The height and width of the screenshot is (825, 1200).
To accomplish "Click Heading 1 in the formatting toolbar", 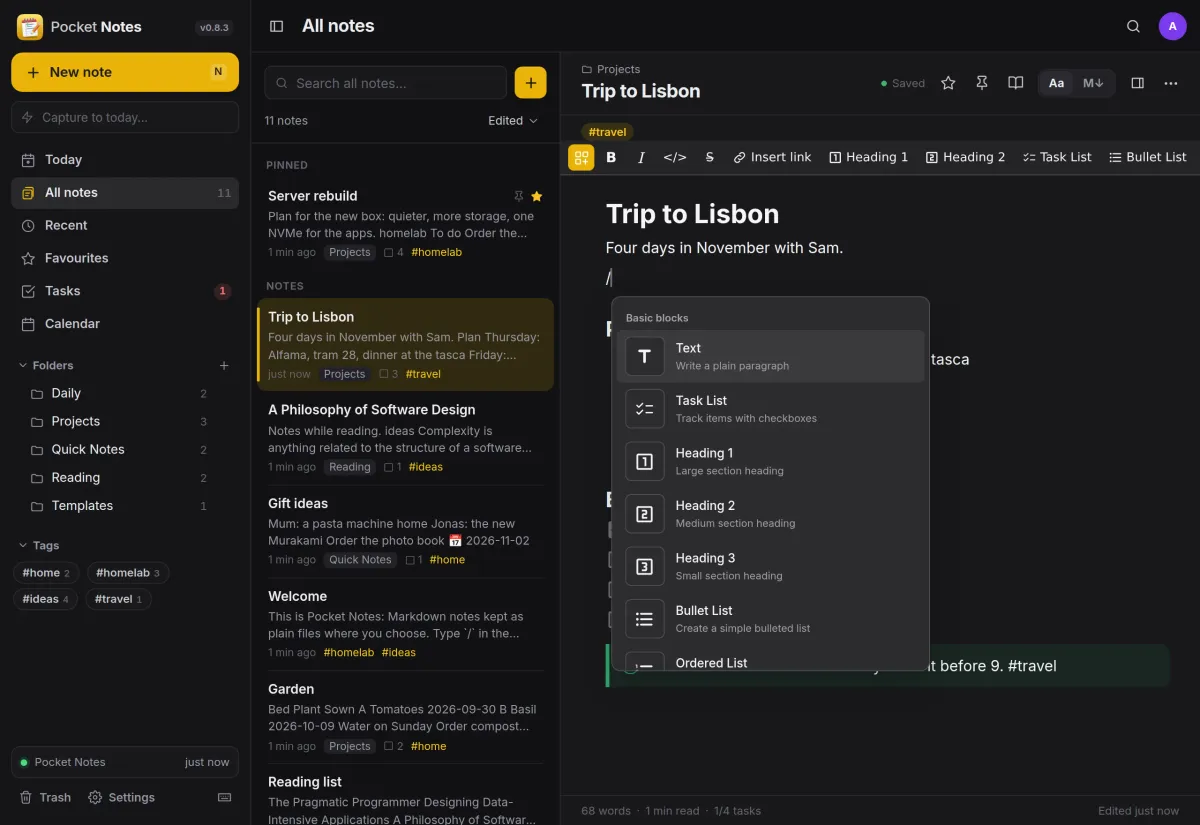I will (869, 157).
